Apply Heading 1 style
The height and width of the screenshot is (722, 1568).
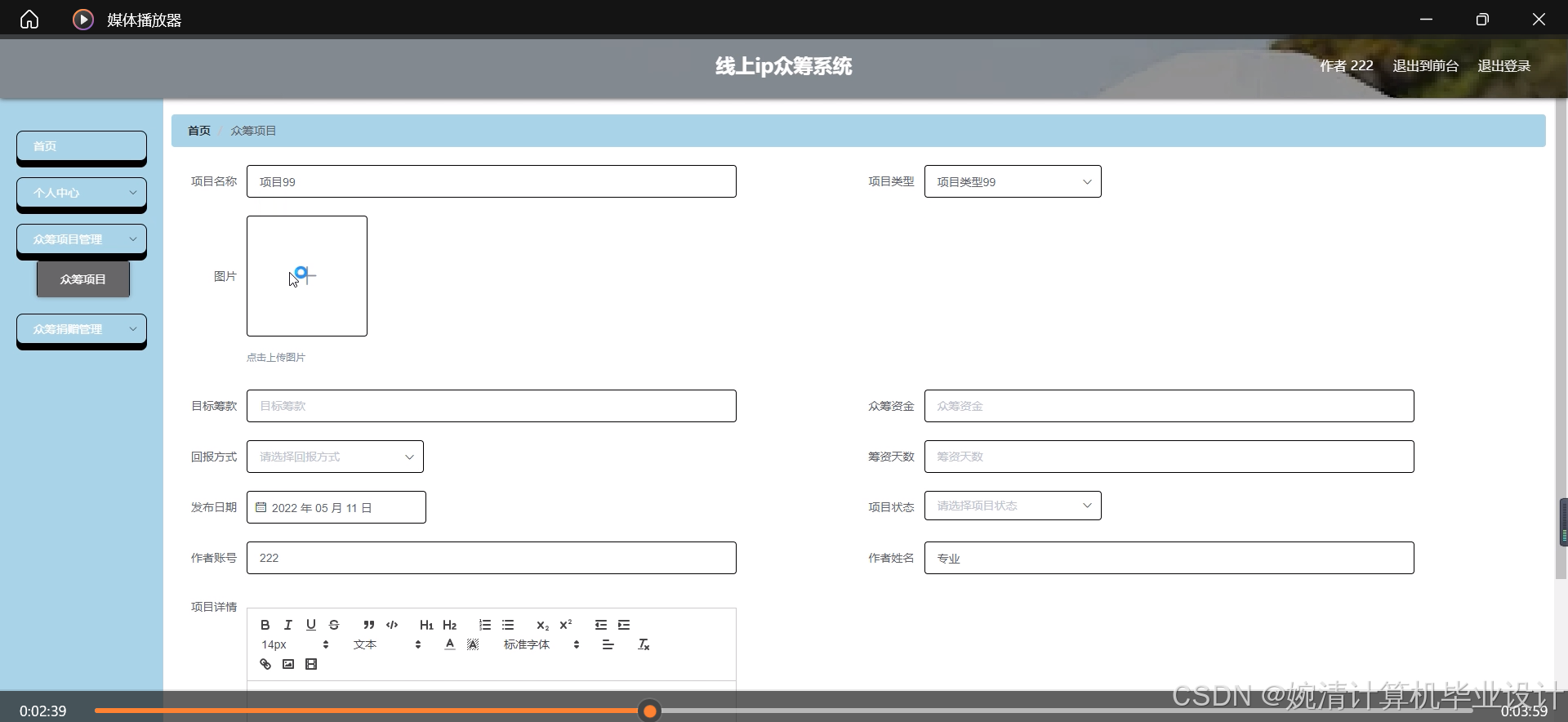[426, 625]
